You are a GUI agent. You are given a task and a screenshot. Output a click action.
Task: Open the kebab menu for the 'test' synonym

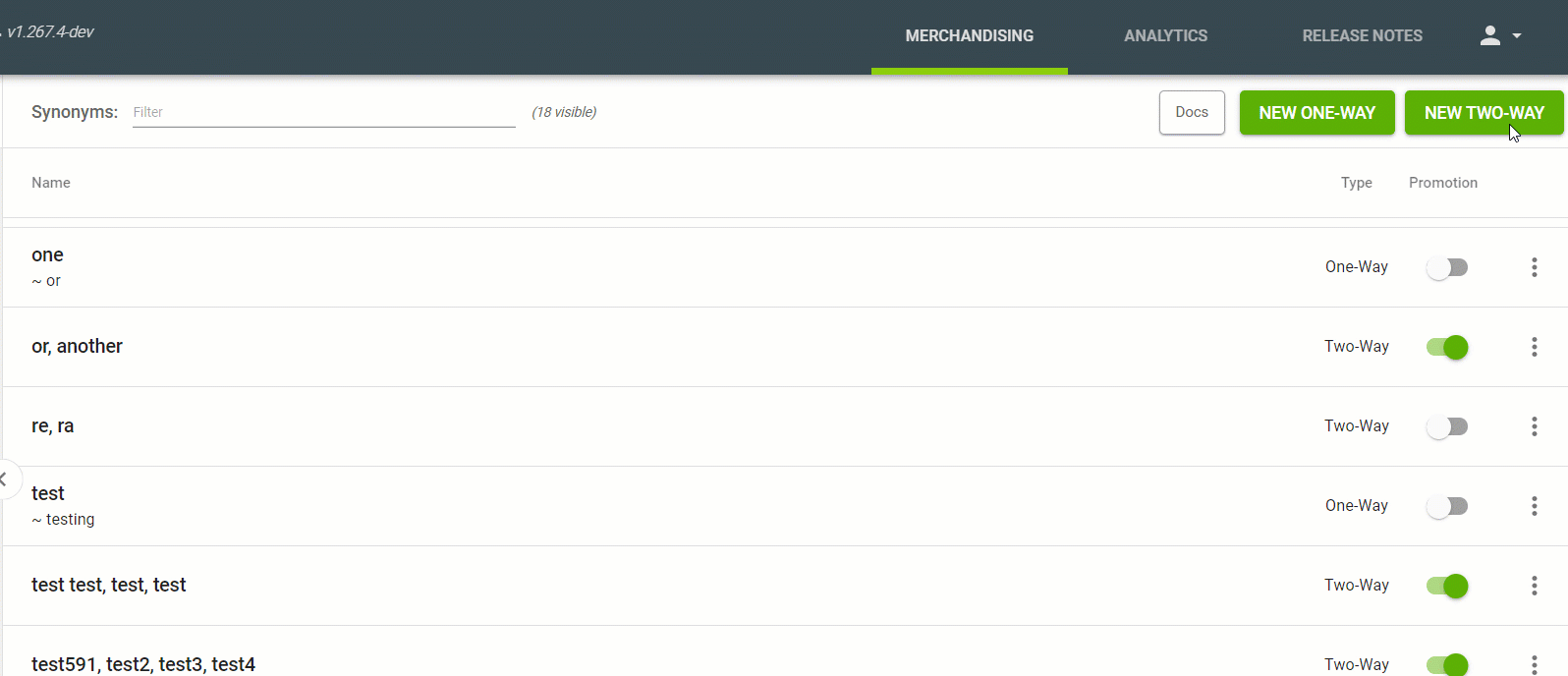(1535, 506)
